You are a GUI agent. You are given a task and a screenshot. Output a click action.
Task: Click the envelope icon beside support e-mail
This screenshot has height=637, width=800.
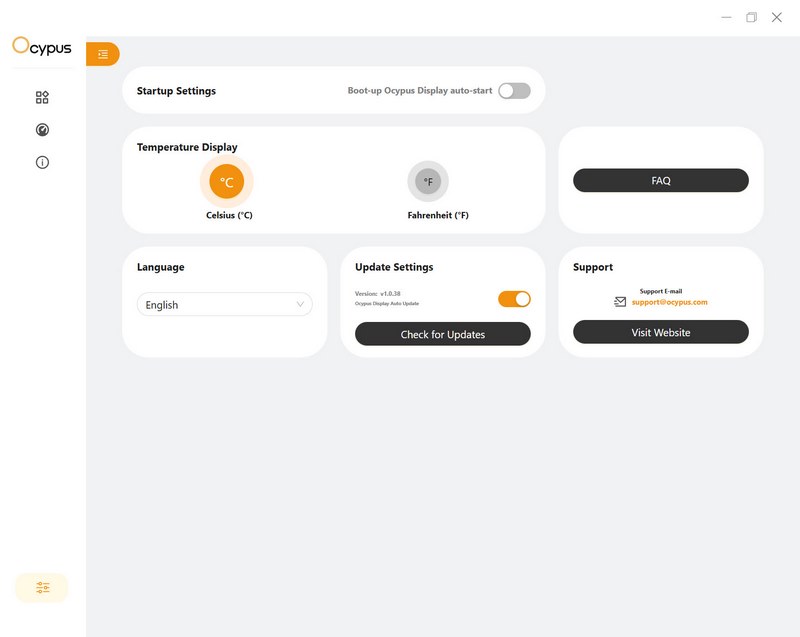pyautogui.click(x=620, y=301)
